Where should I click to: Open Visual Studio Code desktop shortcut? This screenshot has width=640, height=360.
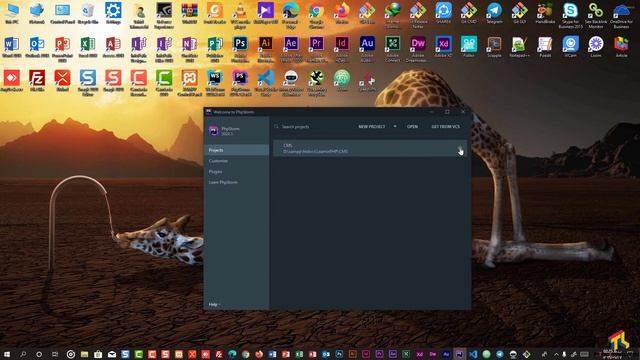[265, 83]
